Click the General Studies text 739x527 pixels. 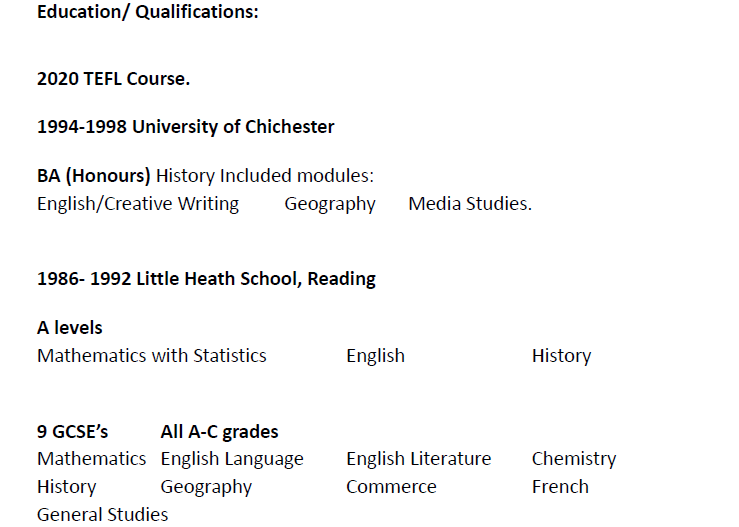(x=102, y=515)
